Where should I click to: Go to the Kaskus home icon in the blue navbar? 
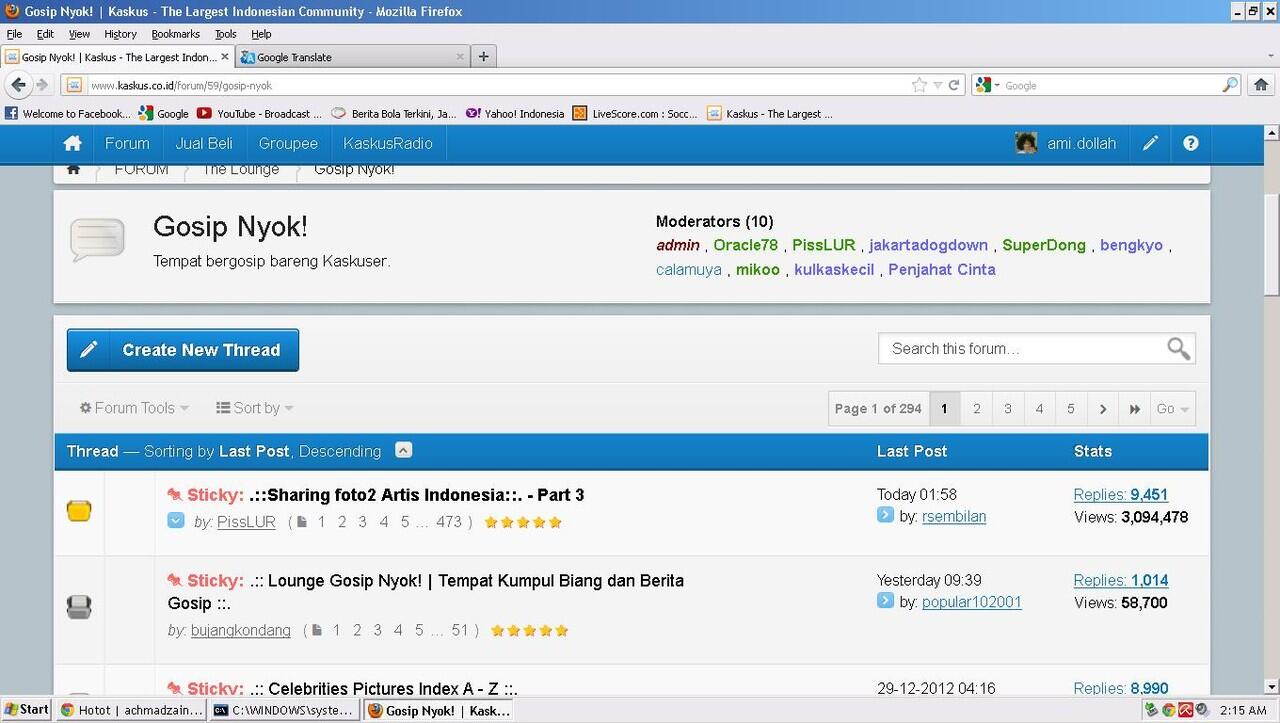pos(72,143)
